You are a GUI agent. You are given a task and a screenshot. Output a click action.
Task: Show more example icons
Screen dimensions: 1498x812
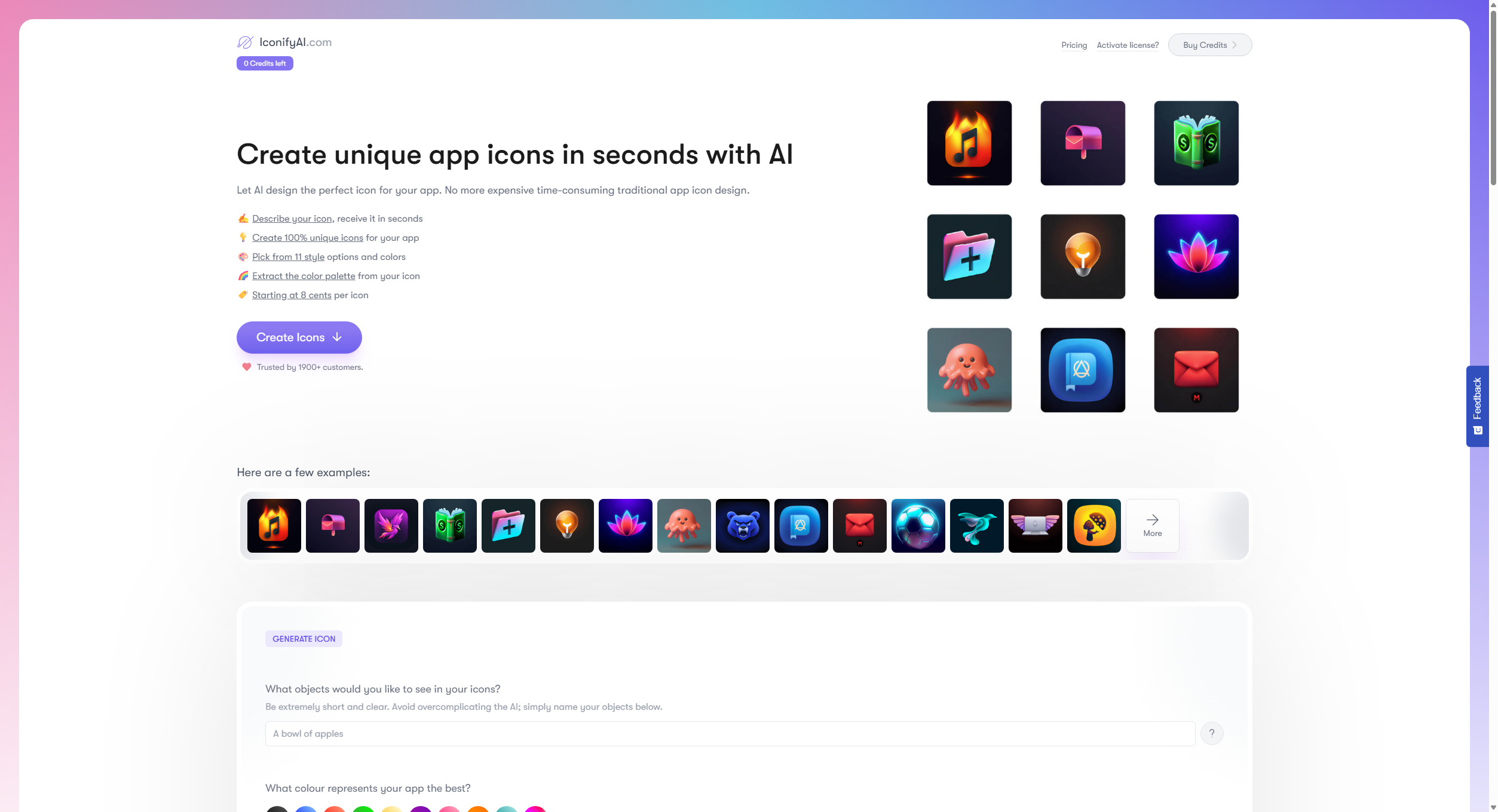tap(1153, 526)
